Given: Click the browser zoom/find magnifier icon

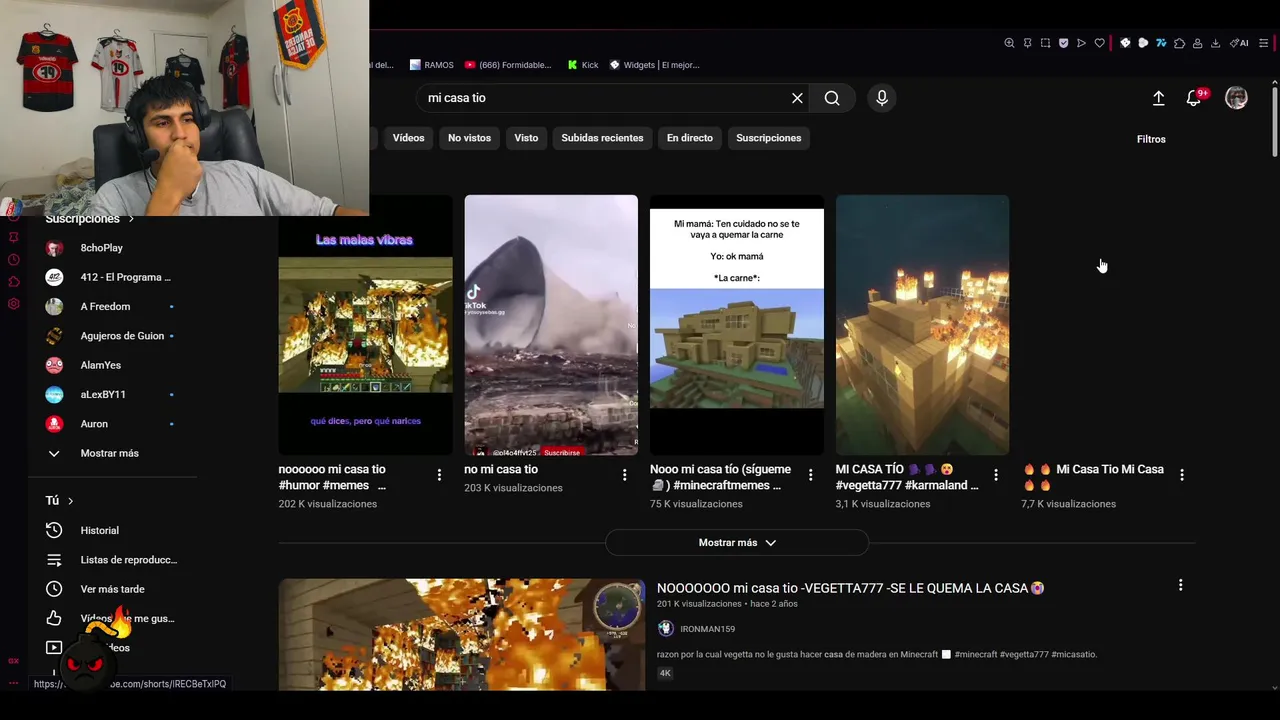Looking at the screenshot, I should click(x=1009, y=43).
